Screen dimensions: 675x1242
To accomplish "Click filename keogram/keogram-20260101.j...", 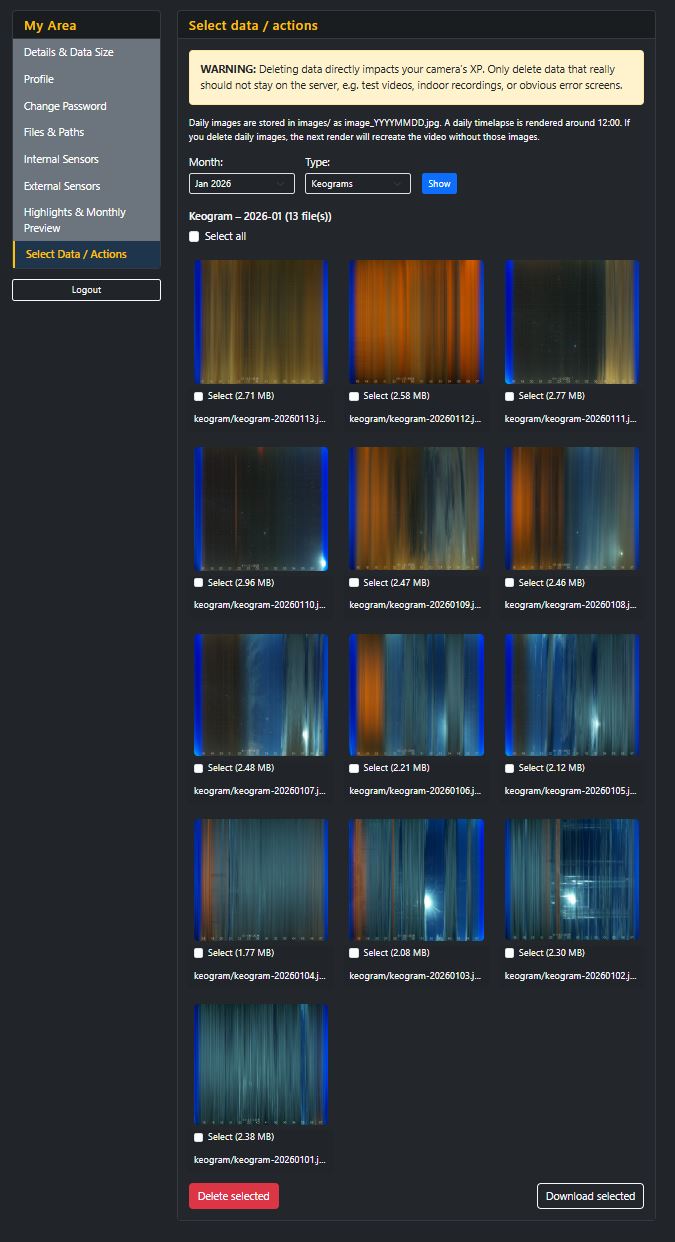I will [x=260, y=1160].
